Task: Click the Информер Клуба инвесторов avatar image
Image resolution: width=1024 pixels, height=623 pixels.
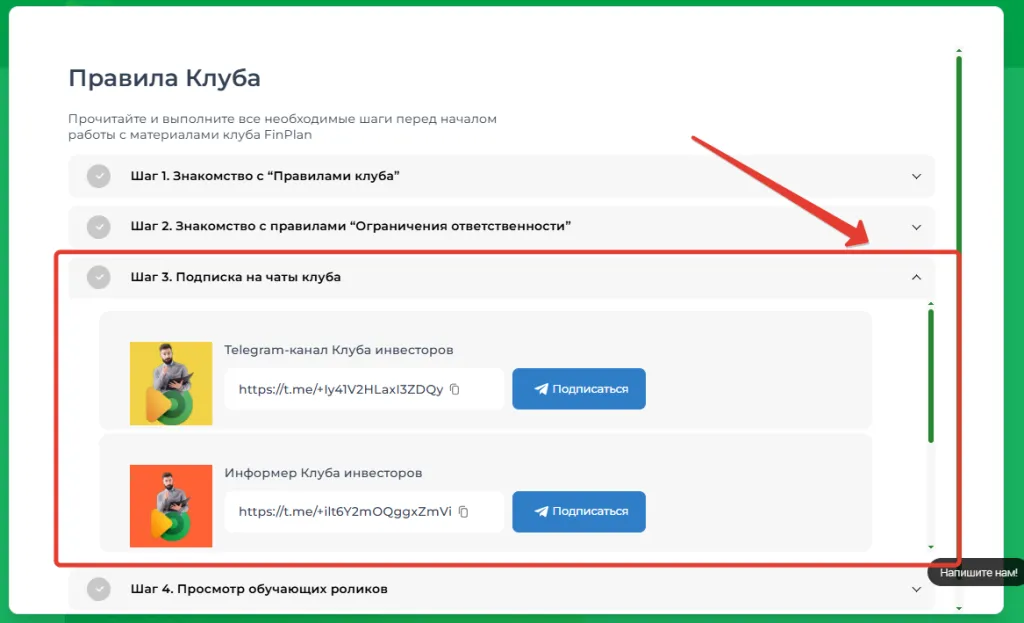Action: pos(170,506)
